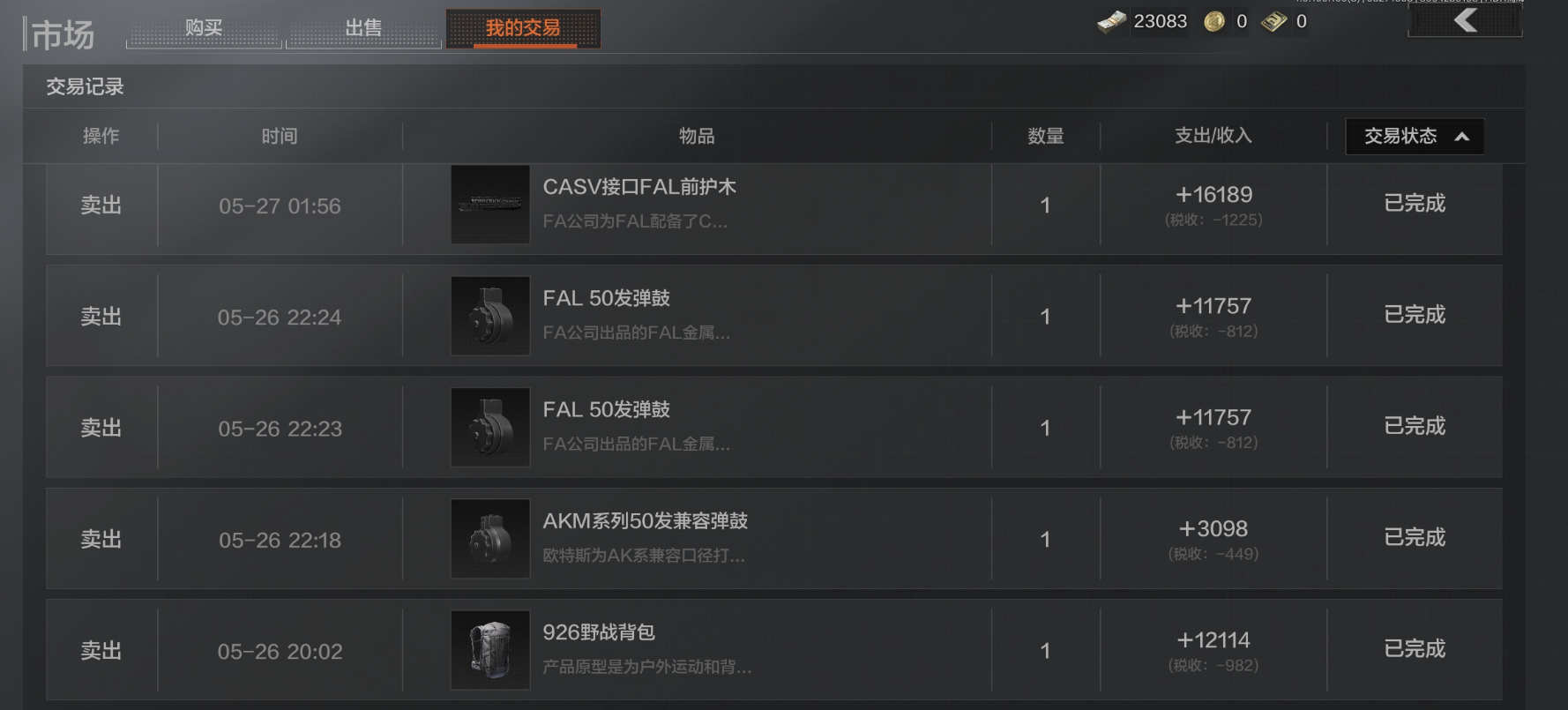Click the 支出/收入 column header

1213,136
